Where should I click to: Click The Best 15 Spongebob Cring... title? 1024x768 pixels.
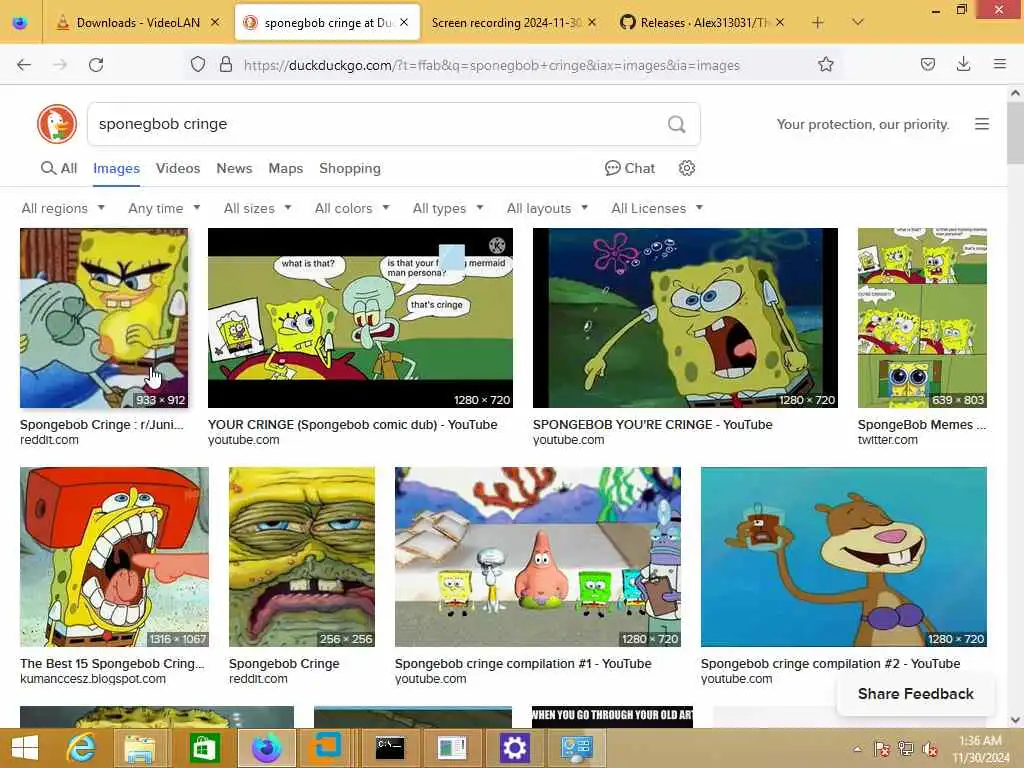[x=112, y=664]
